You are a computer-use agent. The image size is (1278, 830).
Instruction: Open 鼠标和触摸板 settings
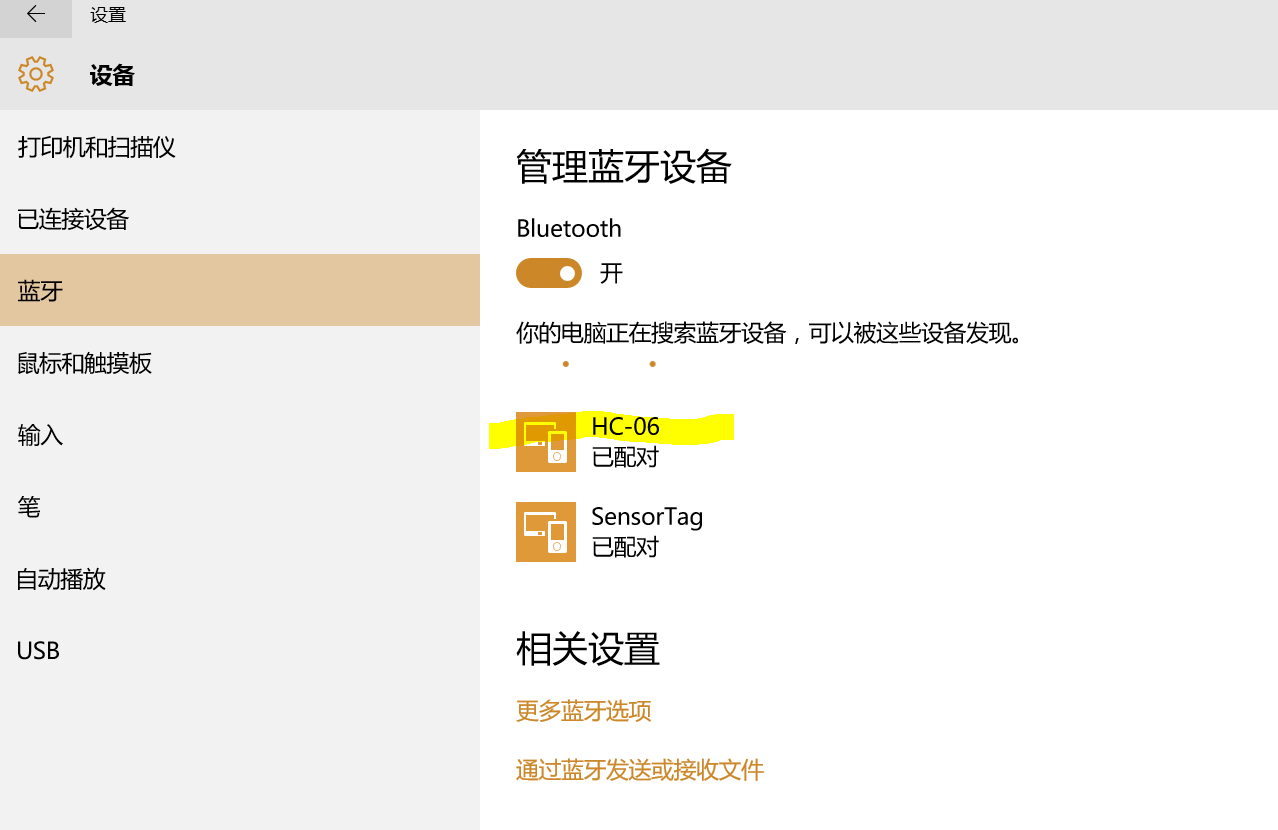coord(84,363)
